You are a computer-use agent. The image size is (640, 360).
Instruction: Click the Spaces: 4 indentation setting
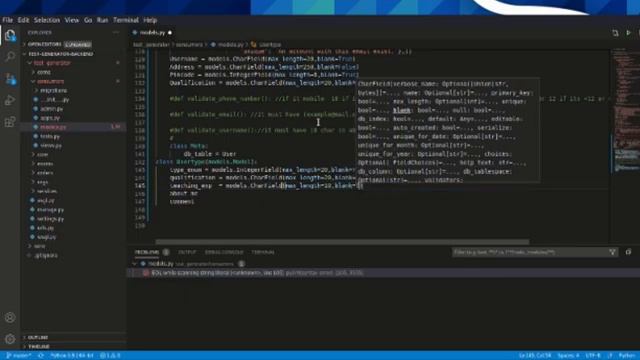click(568, 356)
